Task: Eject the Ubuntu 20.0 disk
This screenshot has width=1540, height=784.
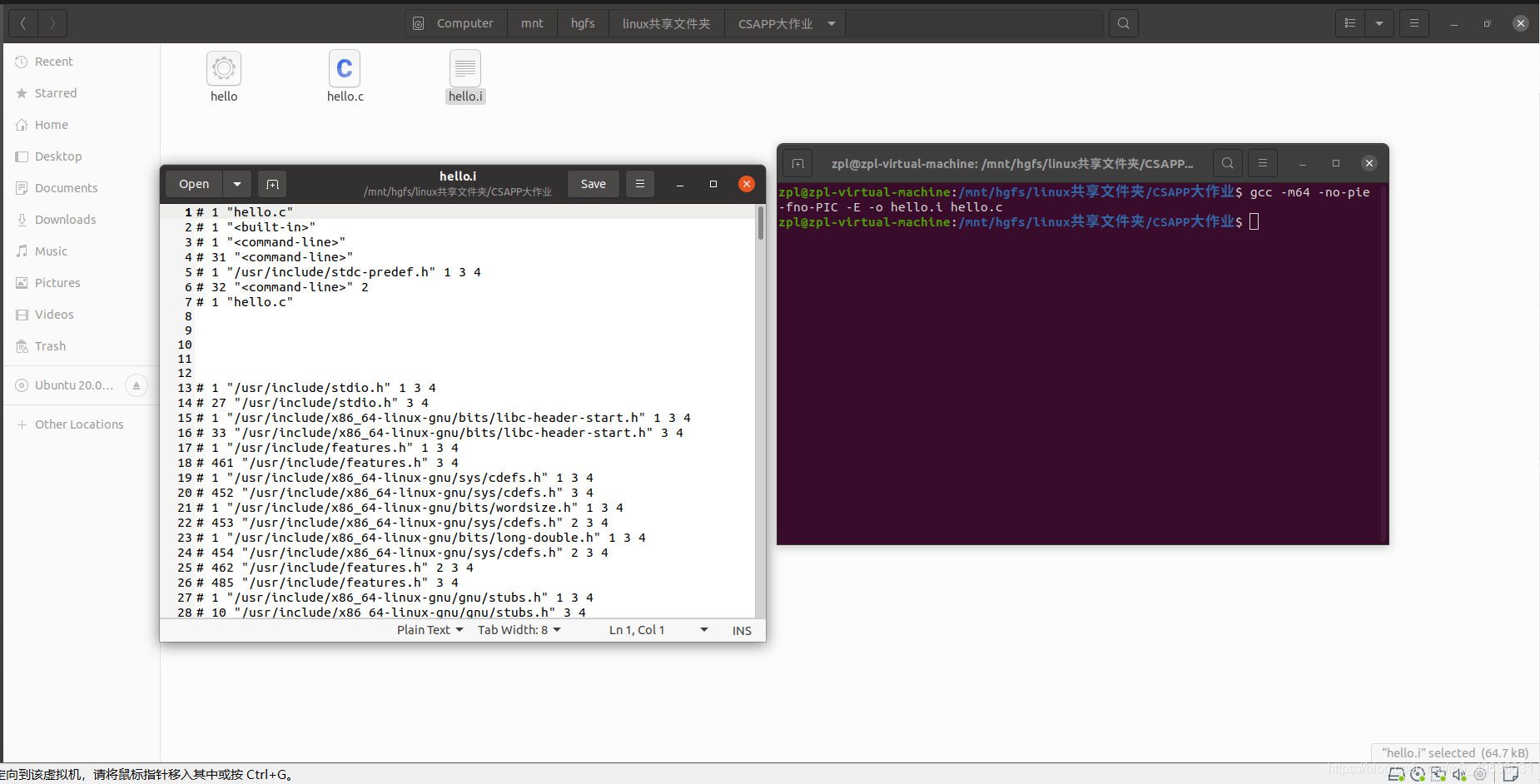Action: tap(137, 385)
